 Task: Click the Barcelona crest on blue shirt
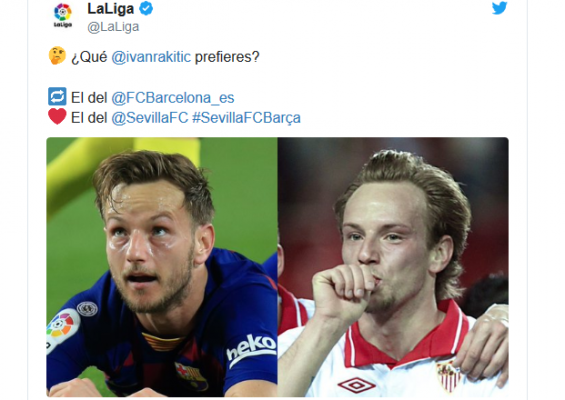tap(191, 376)
